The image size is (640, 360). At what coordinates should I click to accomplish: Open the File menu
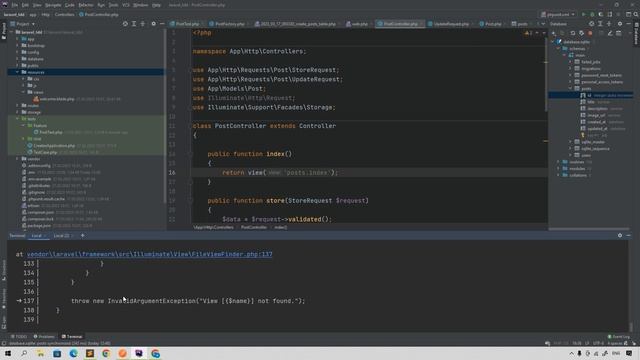tap(15, 5)
